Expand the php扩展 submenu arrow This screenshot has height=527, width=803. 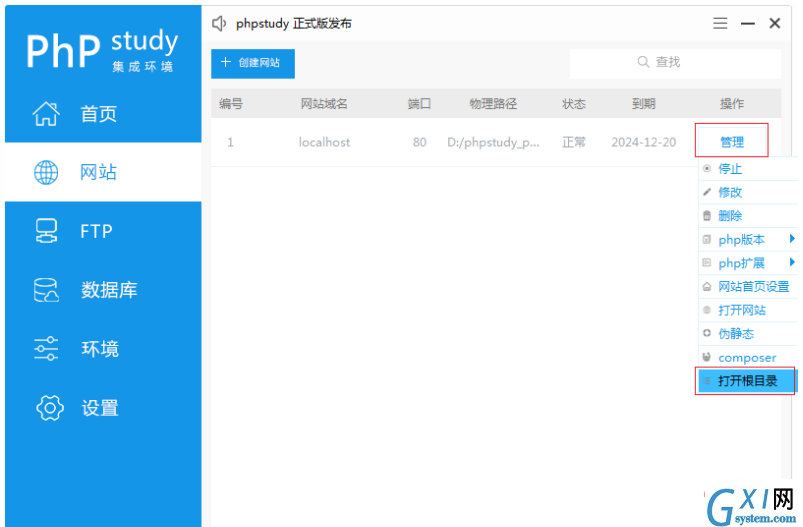click(x=792, y=262)
